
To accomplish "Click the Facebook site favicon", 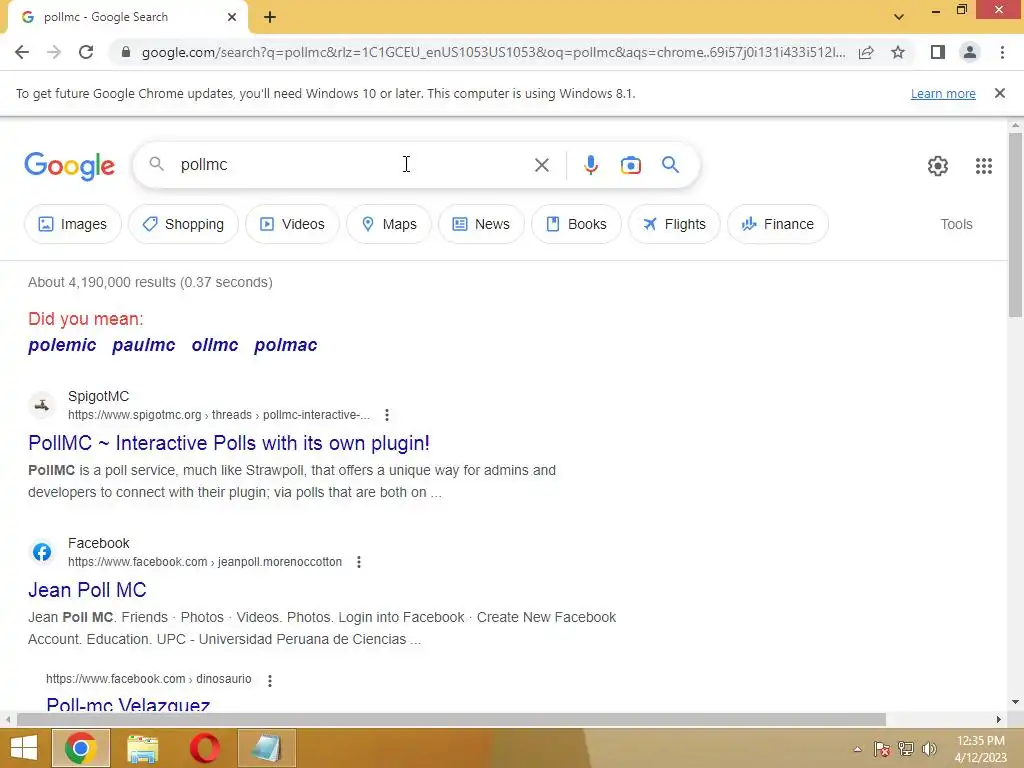I will [x=42, y=552].
